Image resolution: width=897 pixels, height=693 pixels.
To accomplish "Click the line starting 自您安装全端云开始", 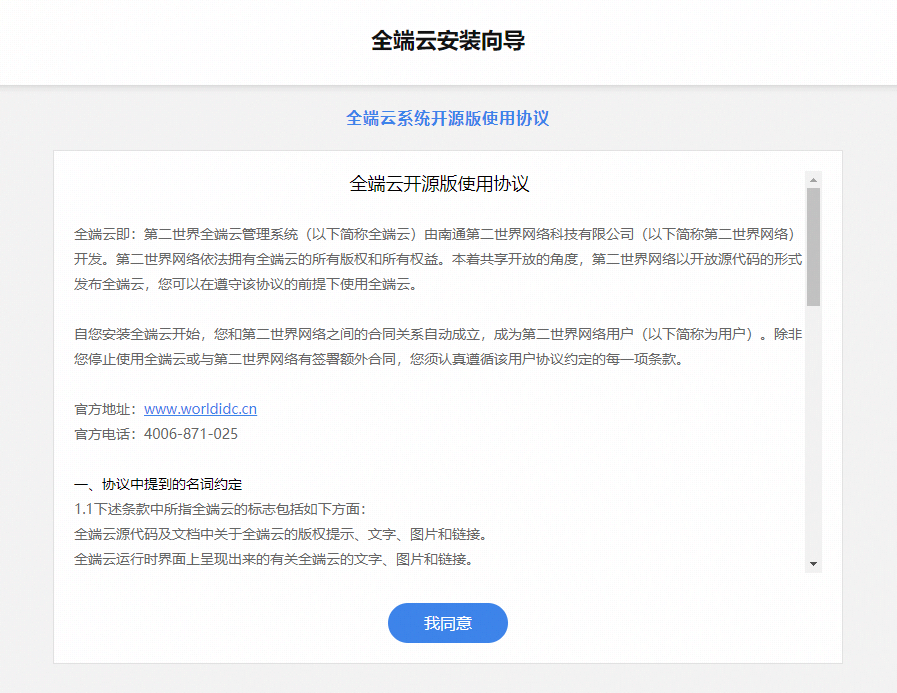I will click(x=438, y=334).
